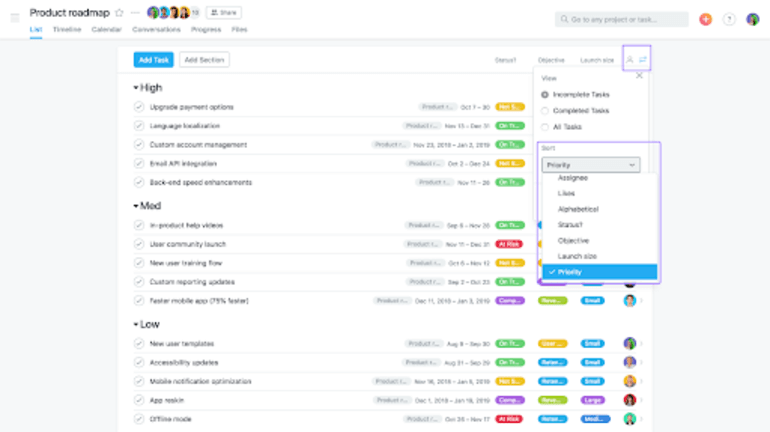Close the view options panel
770x432 pixels.
[x=639, y=76]
